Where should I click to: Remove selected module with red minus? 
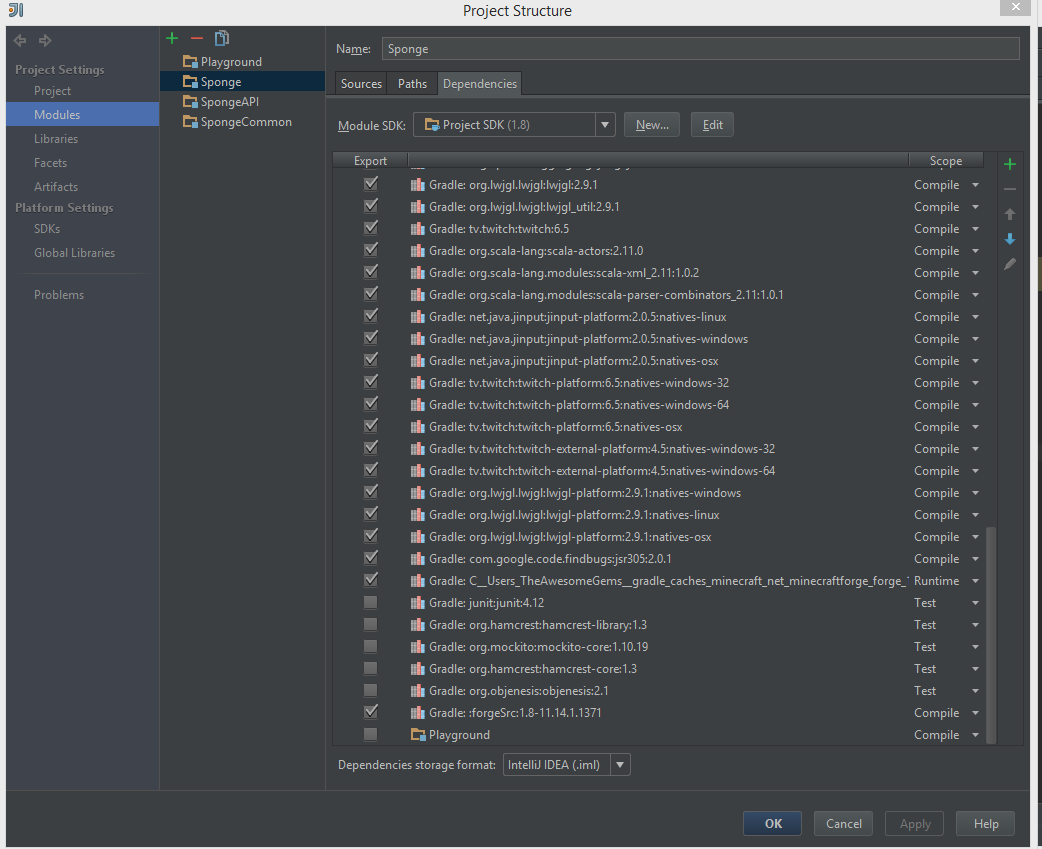coord(197,39)
